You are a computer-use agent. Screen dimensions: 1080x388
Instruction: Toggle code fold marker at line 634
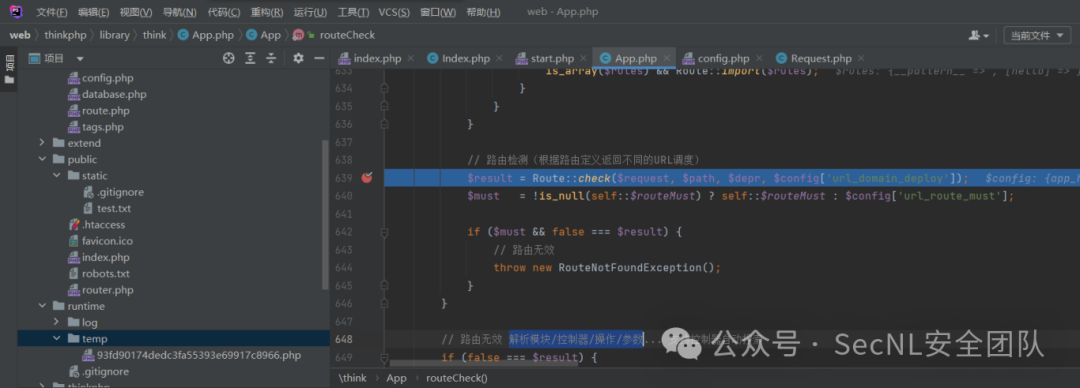pos(384,88)
